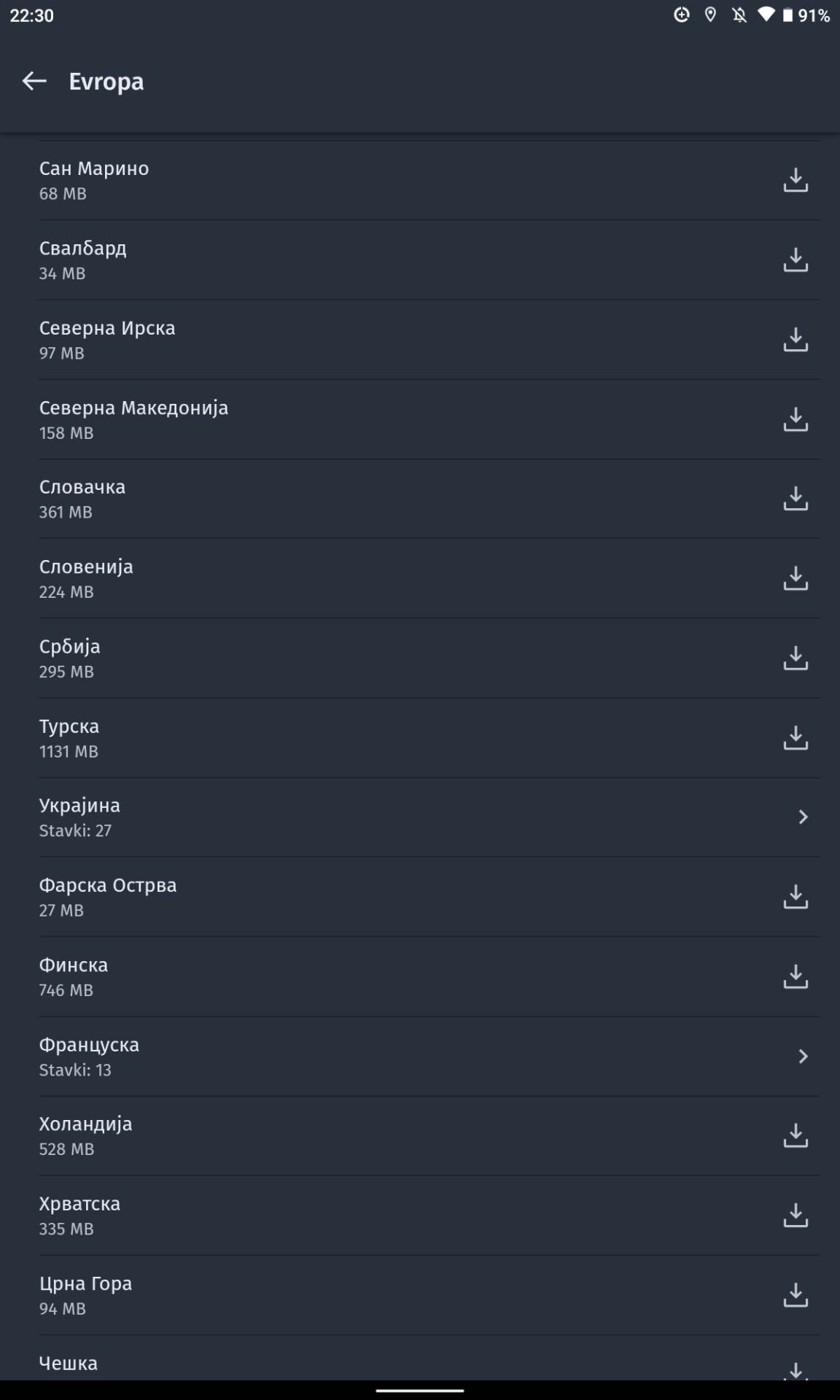
Task: Tap download icon for Турска
Action: click(795, 738)
